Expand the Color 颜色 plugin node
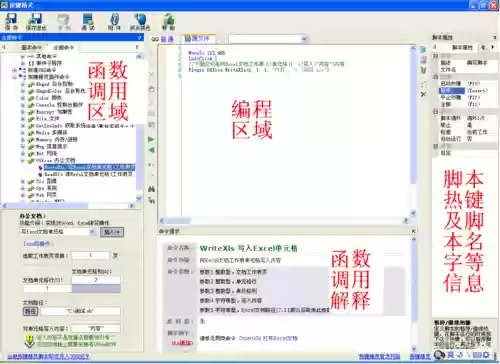The width and height of the screenshot is (500, 364). pos(23,98)
